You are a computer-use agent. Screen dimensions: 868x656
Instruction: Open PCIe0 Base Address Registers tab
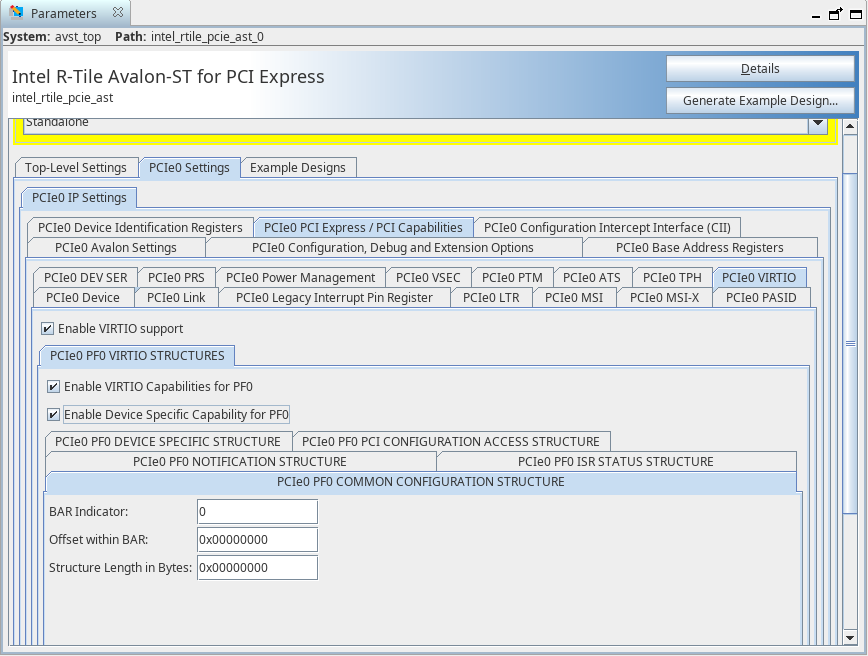[x=700, y=247]
